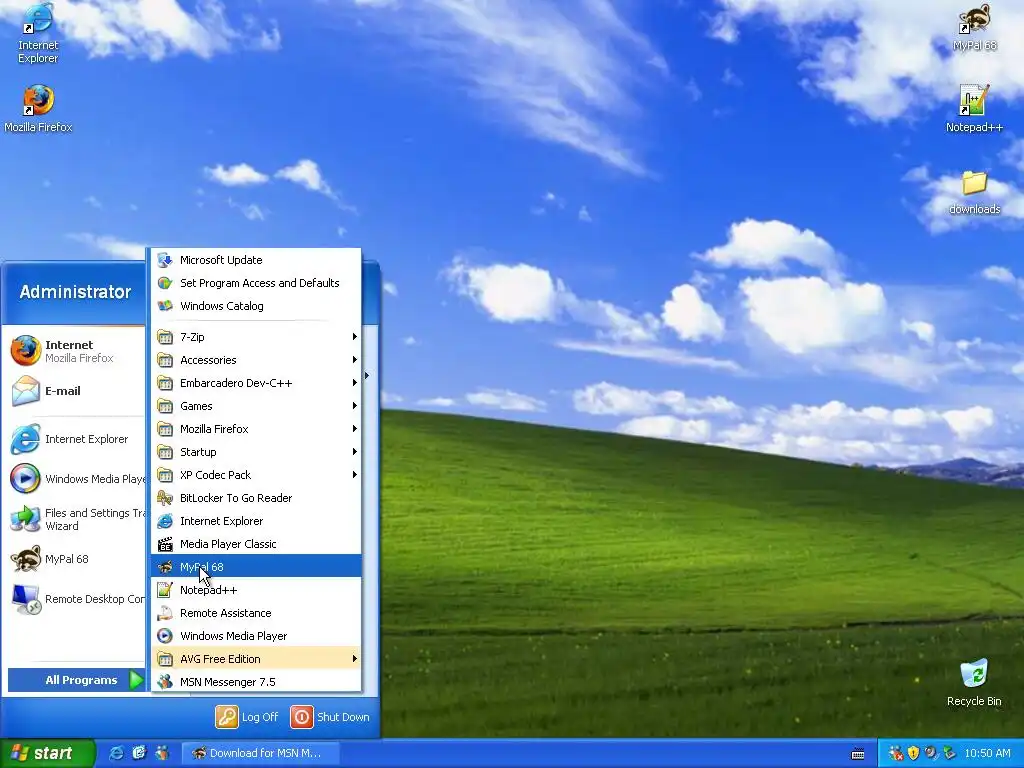Click the Shut Down button

[330, 717]
